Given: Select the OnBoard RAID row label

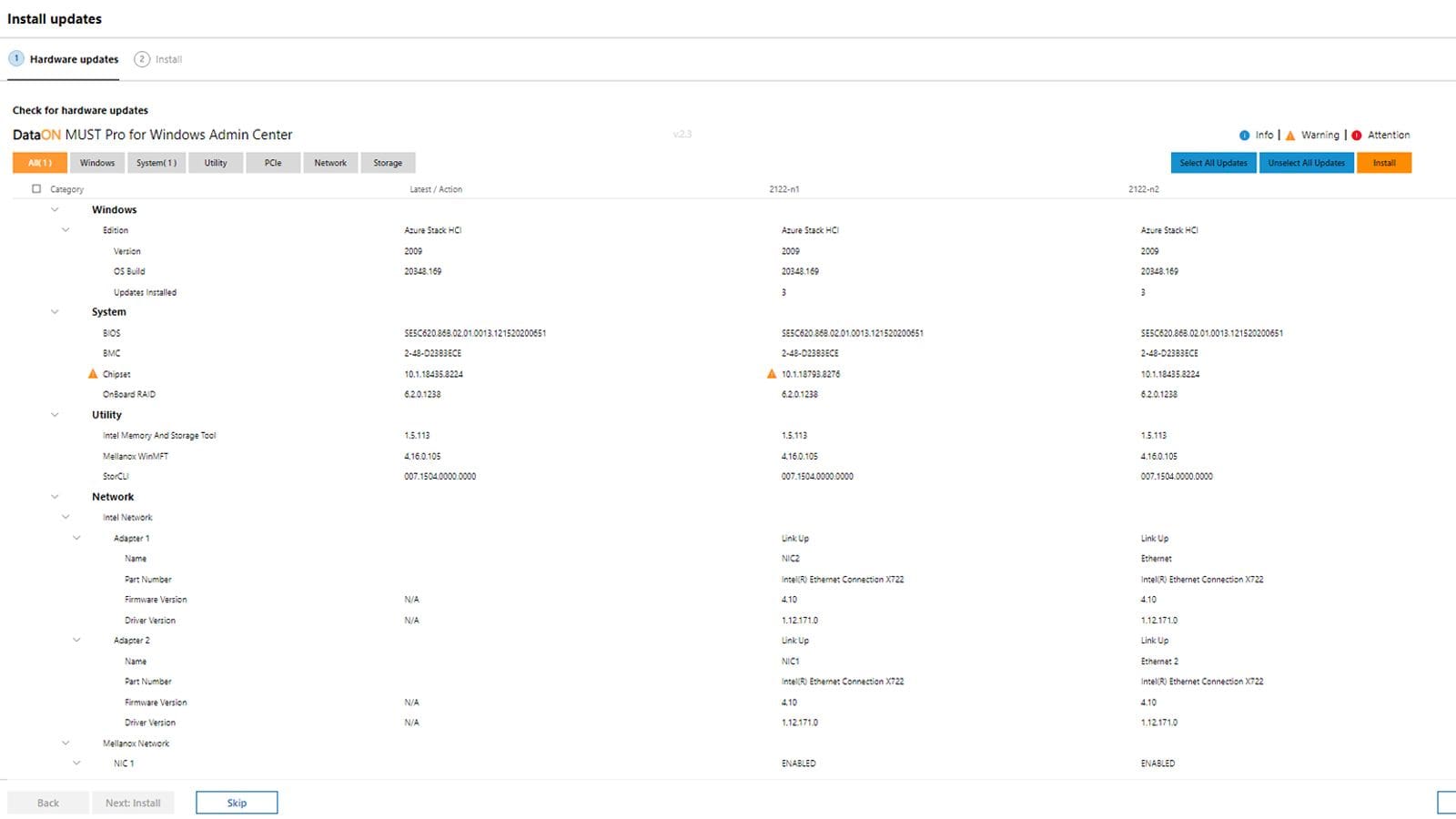Looking at the screenshot, I should [x=129, y=394].
